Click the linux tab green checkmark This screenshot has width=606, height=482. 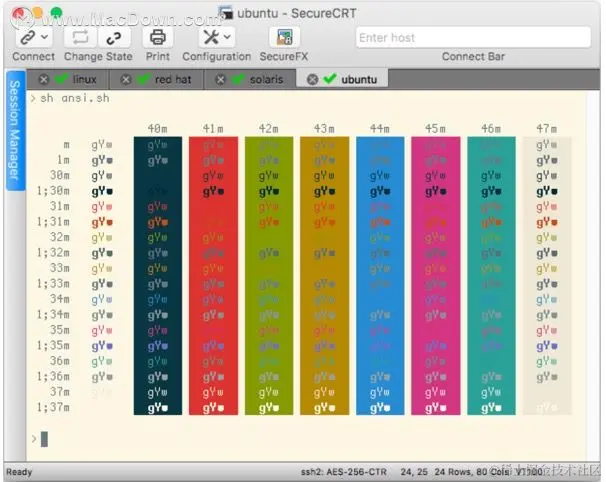(61, 79)
